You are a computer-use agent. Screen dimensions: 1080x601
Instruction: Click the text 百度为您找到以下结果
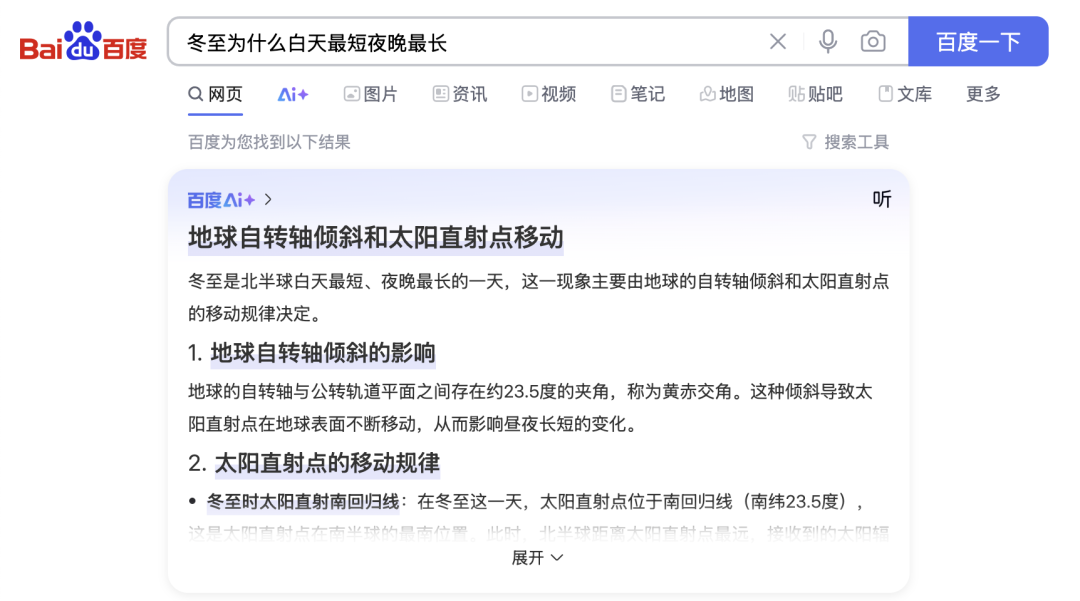coord(269,142)
